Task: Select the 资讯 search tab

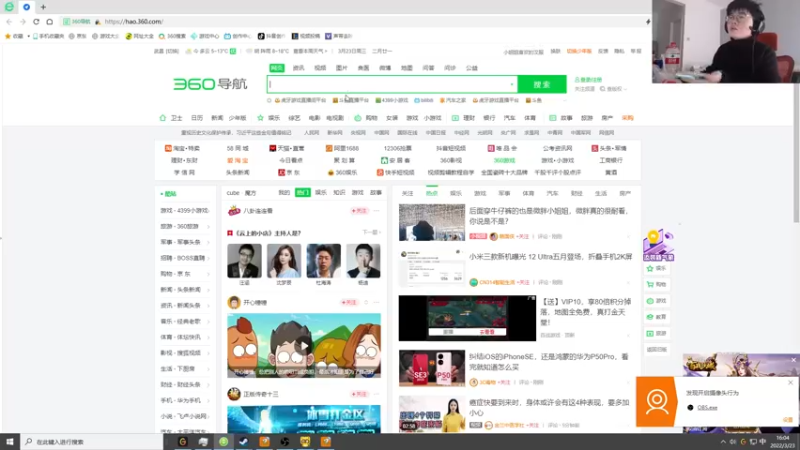Action: (298, 68)
